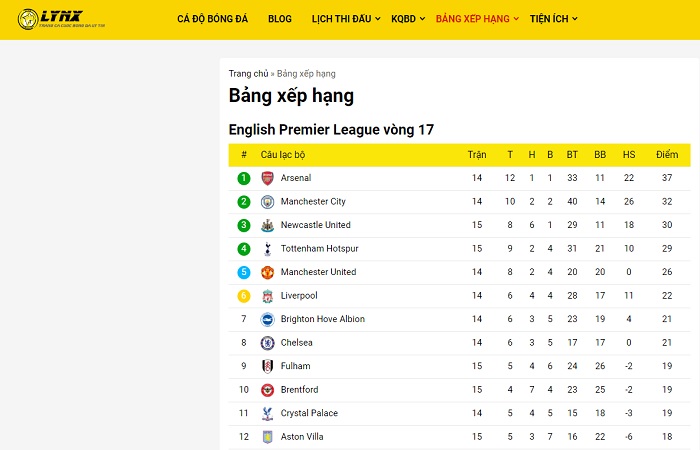The image size is (700, 450).
Task: Click the green rank 1 badge
Action: (x=244, y=178)
